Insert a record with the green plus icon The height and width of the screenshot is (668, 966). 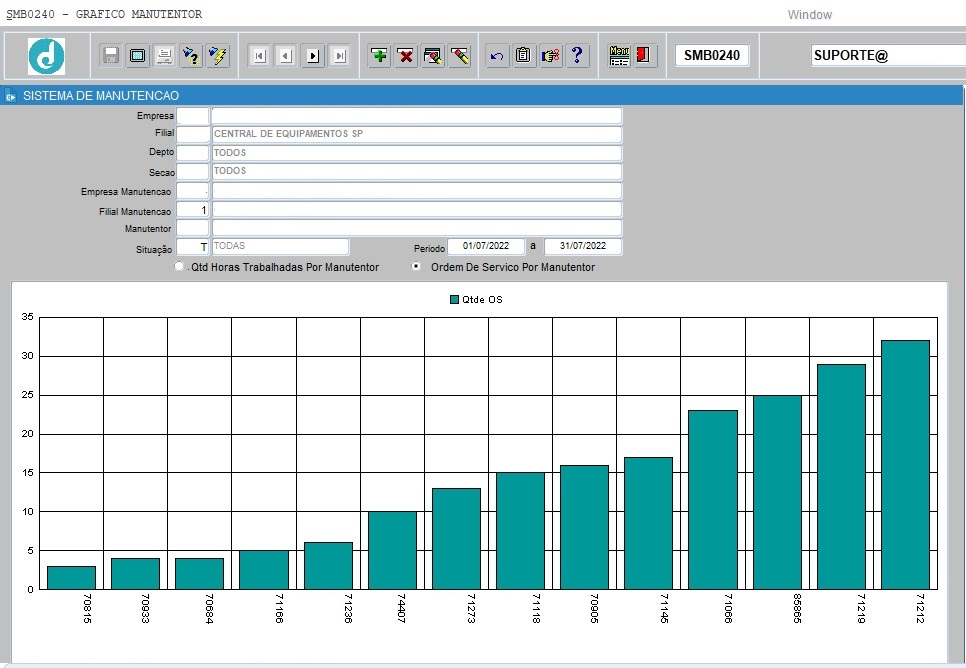click(x=380, y=55)
